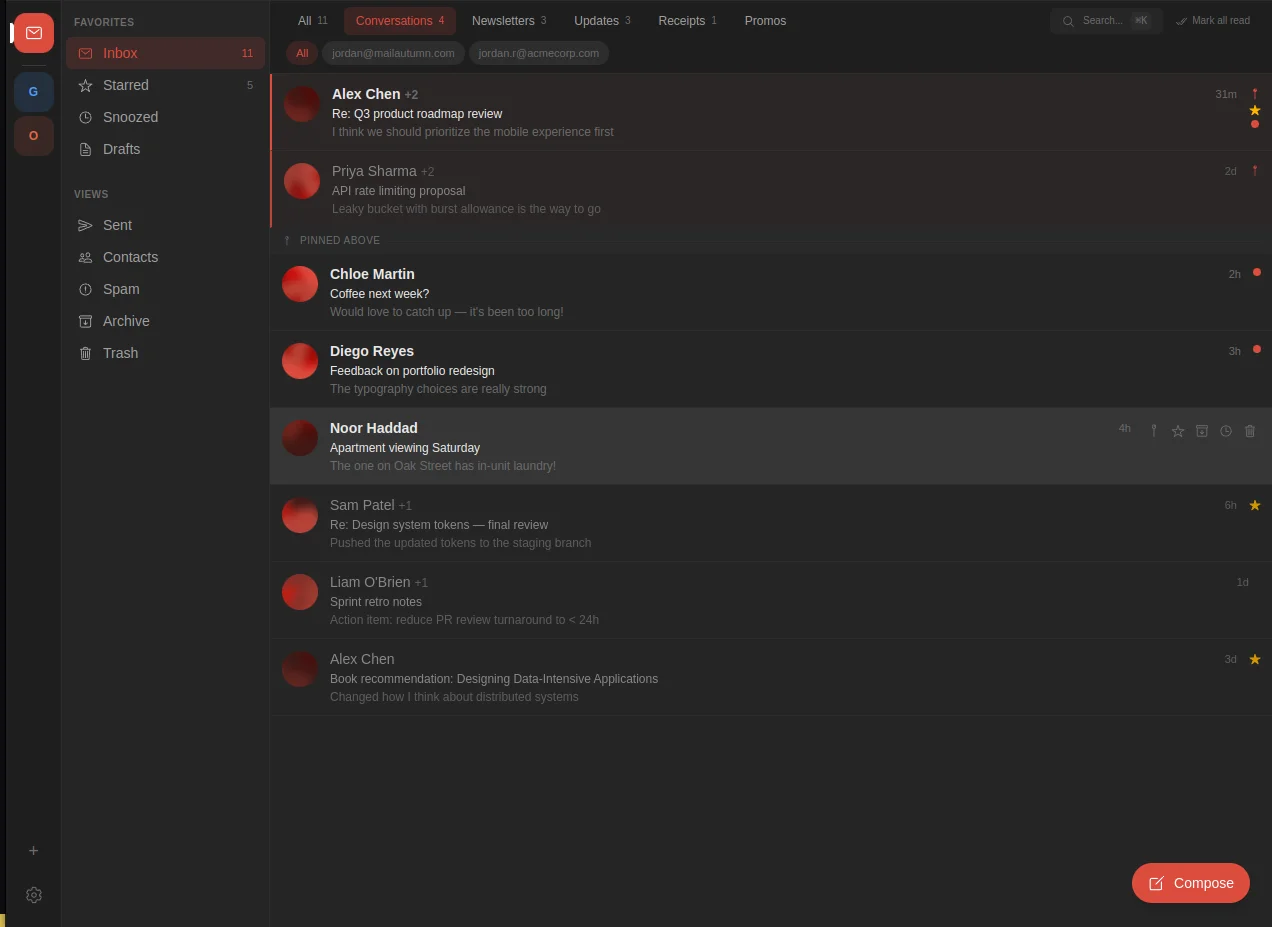
Task: Snooze the Noor Haddad conversation
Action: [1226, 430]
